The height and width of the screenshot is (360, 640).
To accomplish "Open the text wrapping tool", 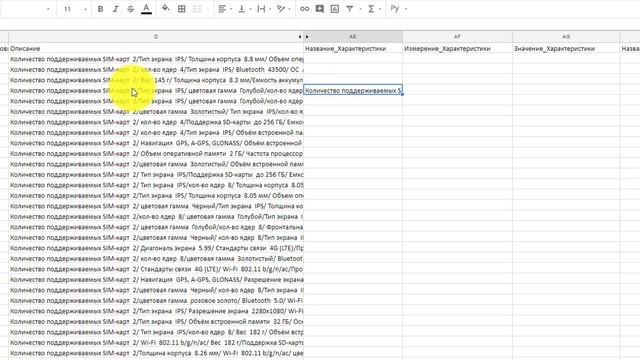I will [261, 9].
